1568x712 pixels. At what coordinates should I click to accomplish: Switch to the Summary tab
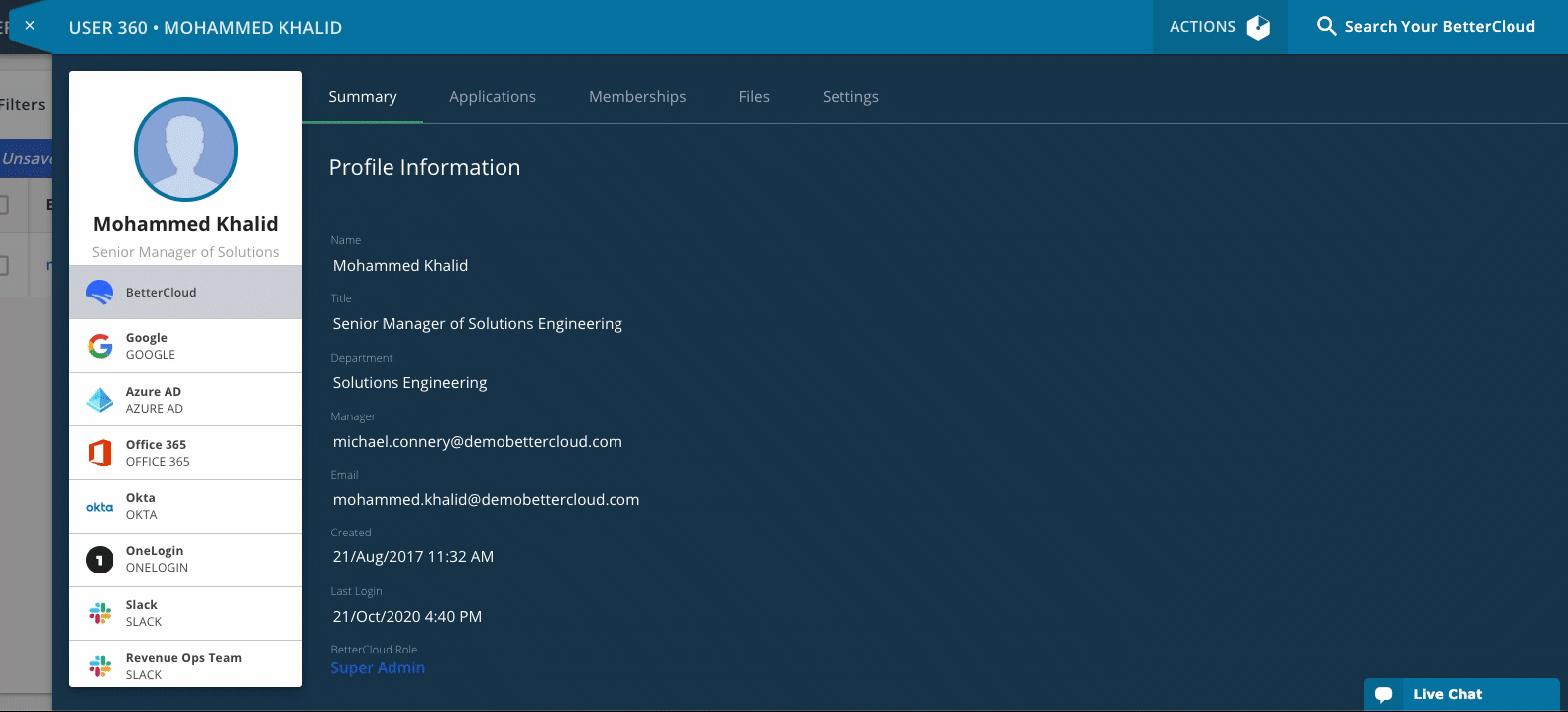point(363,97)
